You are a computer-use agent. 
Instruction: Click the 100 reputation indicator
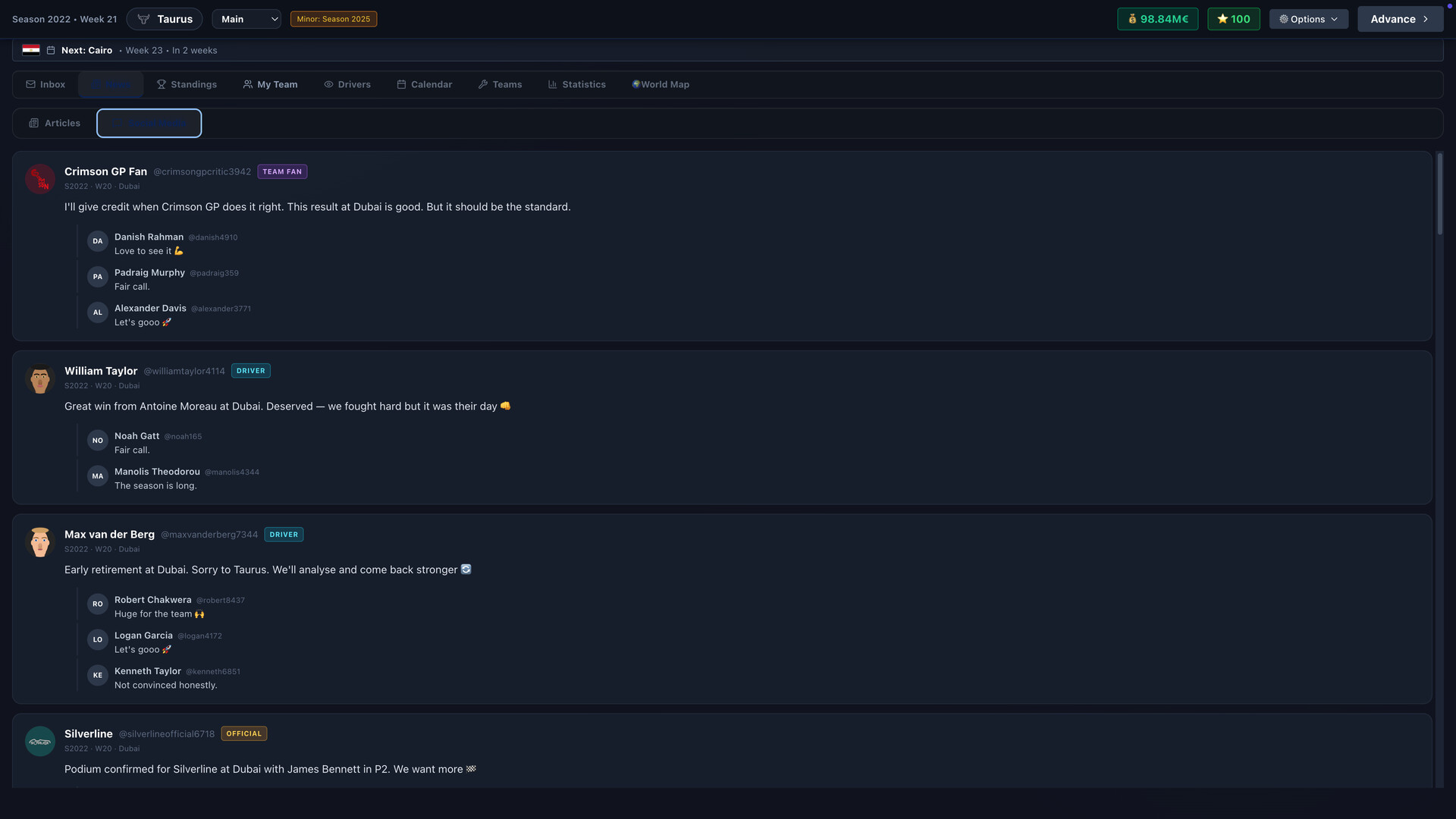(x=1234, y=19)
